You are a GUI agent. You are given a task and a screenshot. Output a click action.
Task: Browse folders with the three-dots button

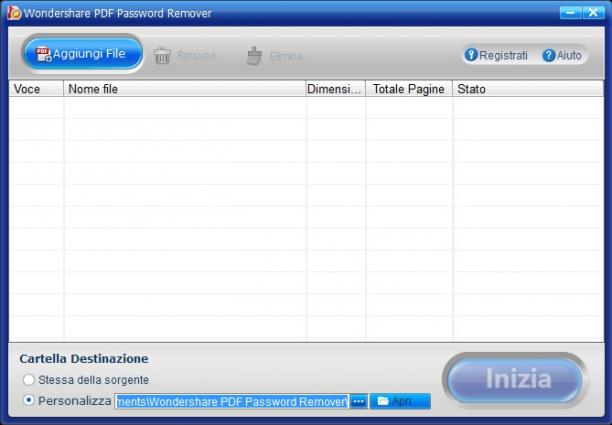click(359, 401)
